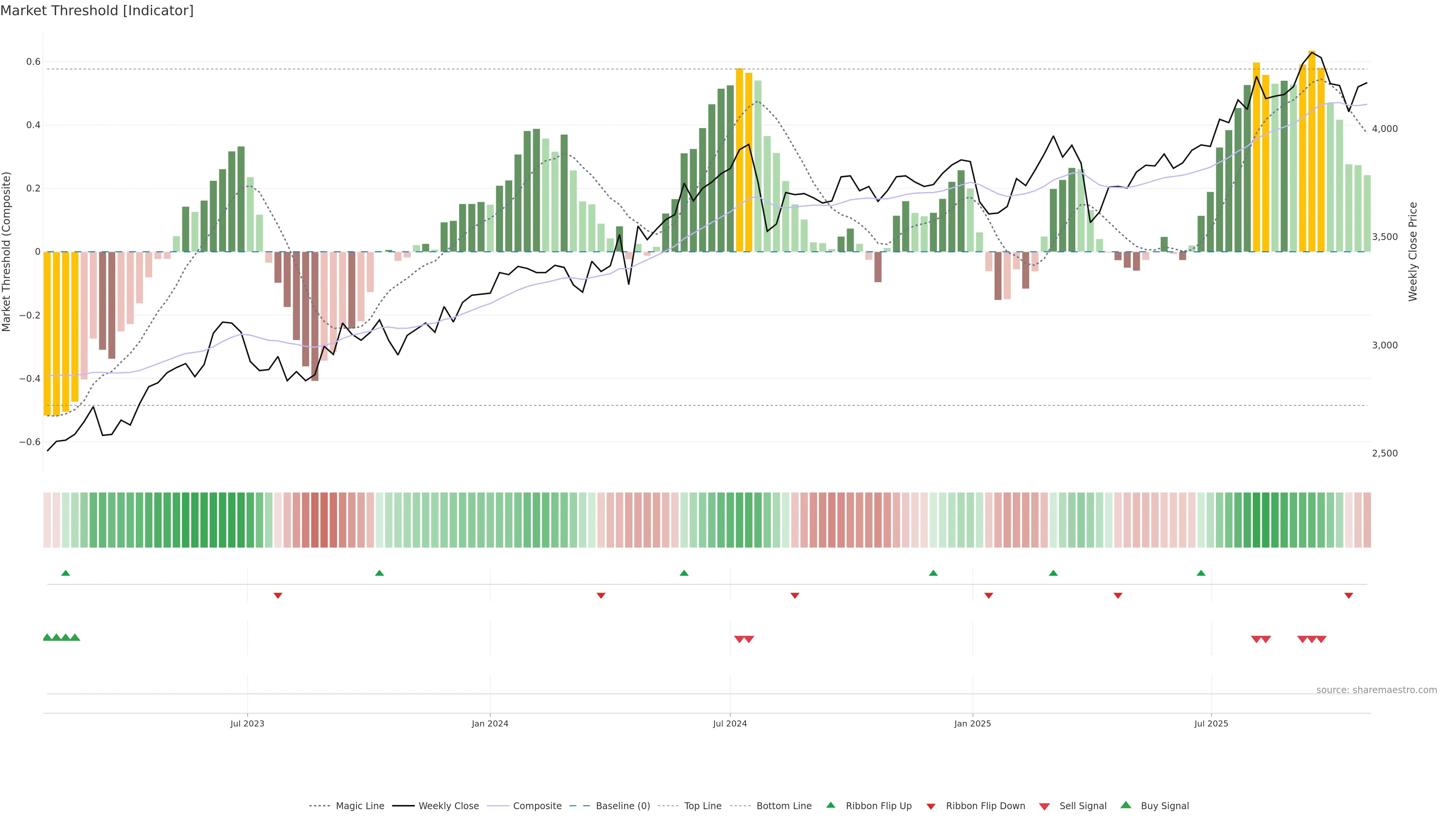Click the Jan 2025 x-axis label
This screenshot has width=1456, height=819.
(972, 723)
